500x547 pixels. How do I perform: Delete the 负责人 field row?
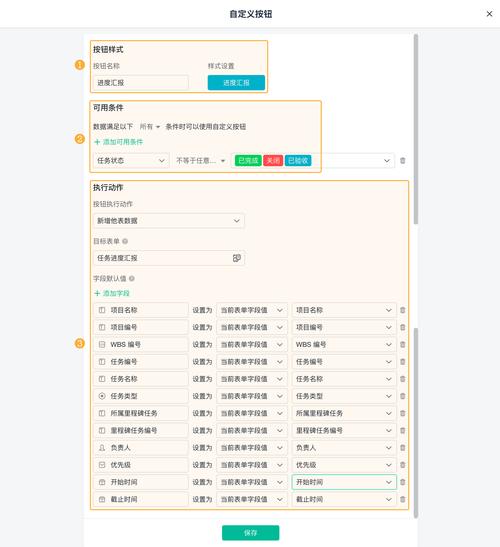pyautogui.click(x=402, y=448)
